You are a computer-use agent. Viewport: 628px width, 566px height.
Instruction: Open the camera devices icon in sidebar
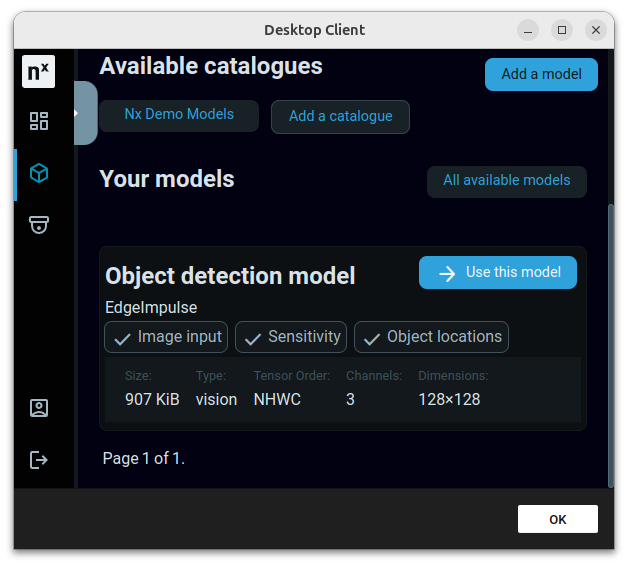pyautogui.click(x=39, y=225)
